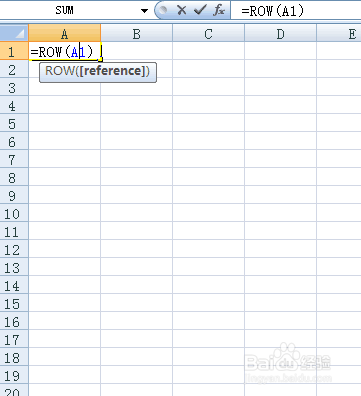Select row 17 header
361x396 pixels.
[x=14, y=339]
